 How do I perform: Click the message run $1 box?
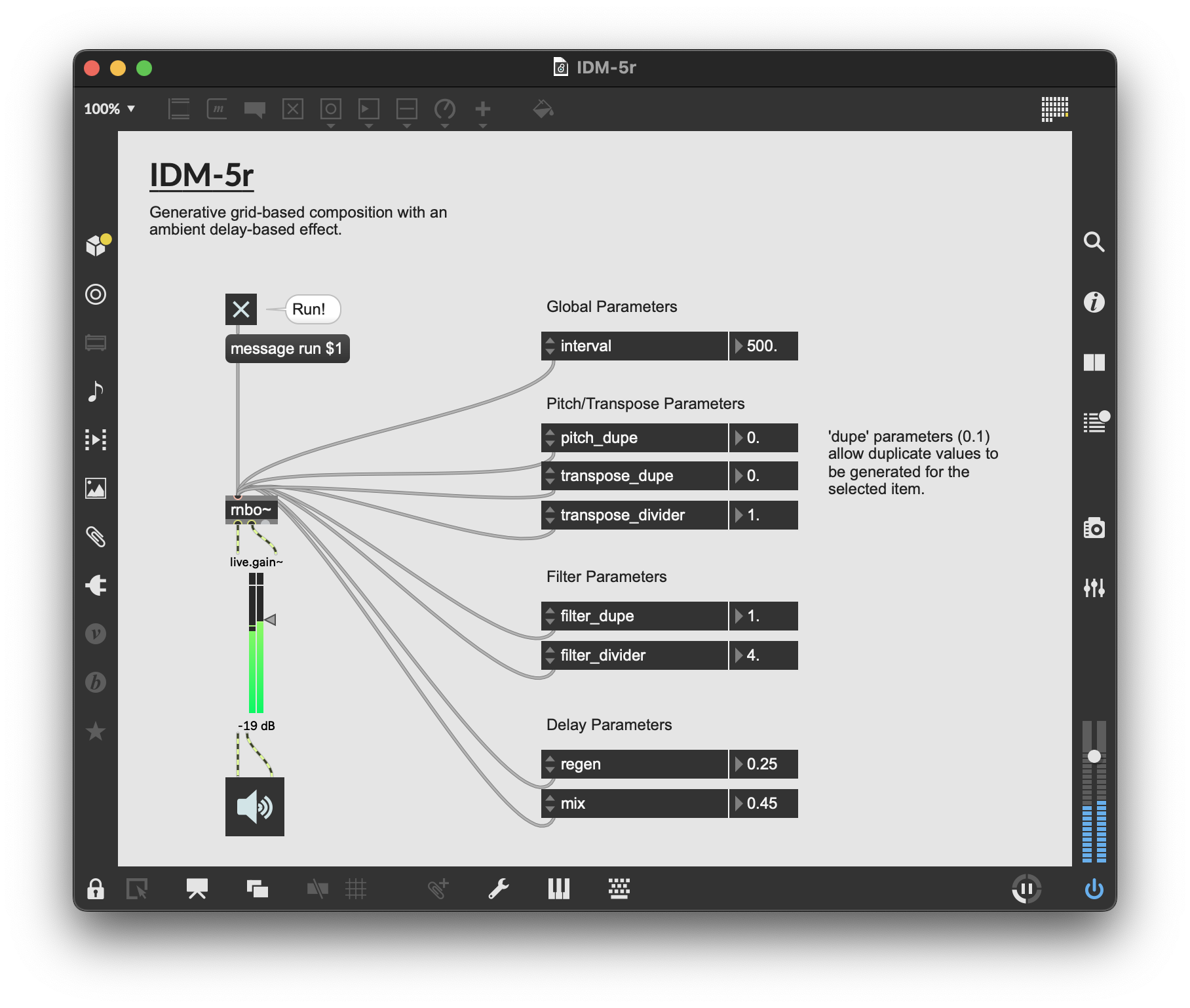tap(287, 349)
